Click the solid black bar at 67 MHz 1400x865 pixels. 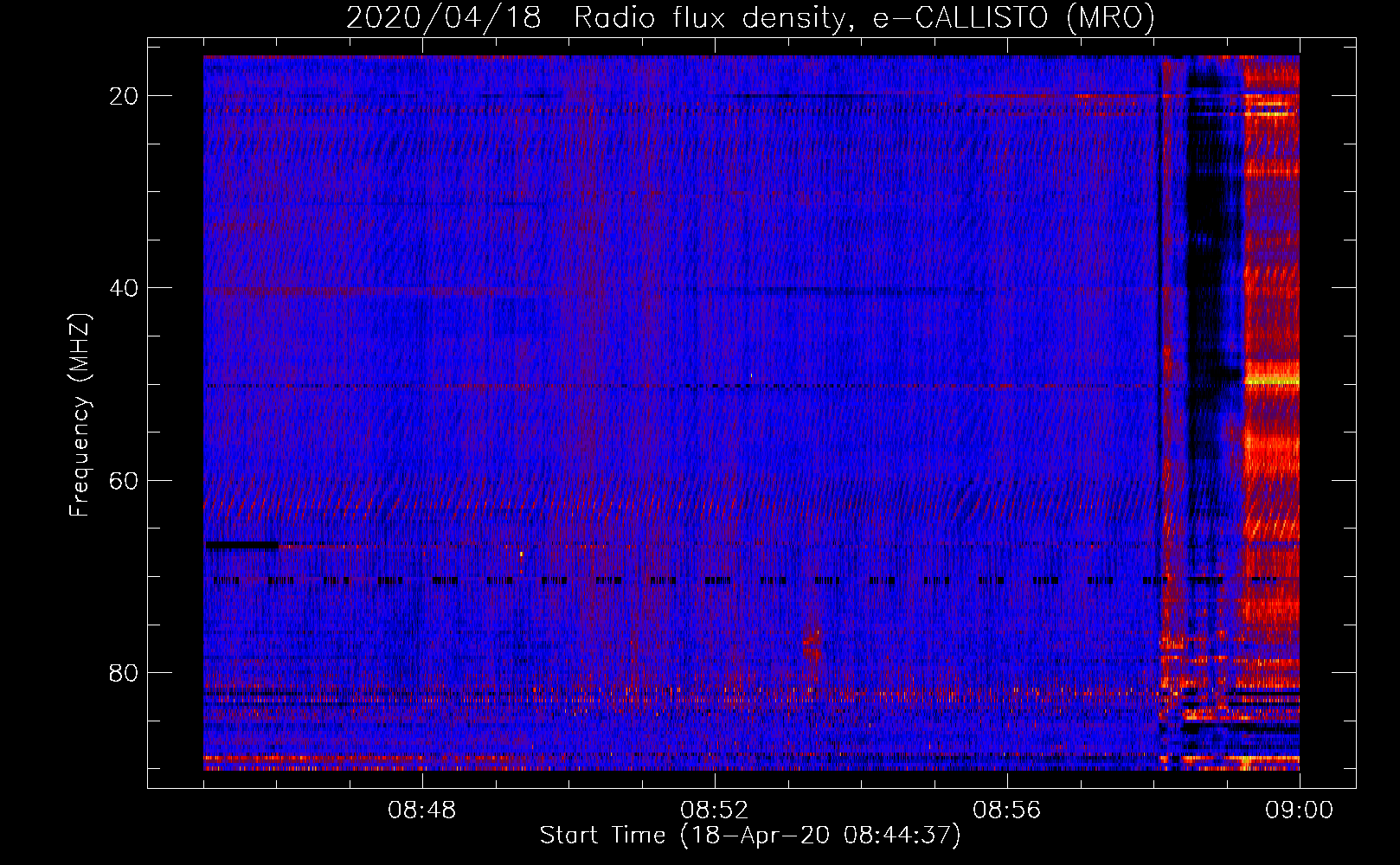click(241, 545)
